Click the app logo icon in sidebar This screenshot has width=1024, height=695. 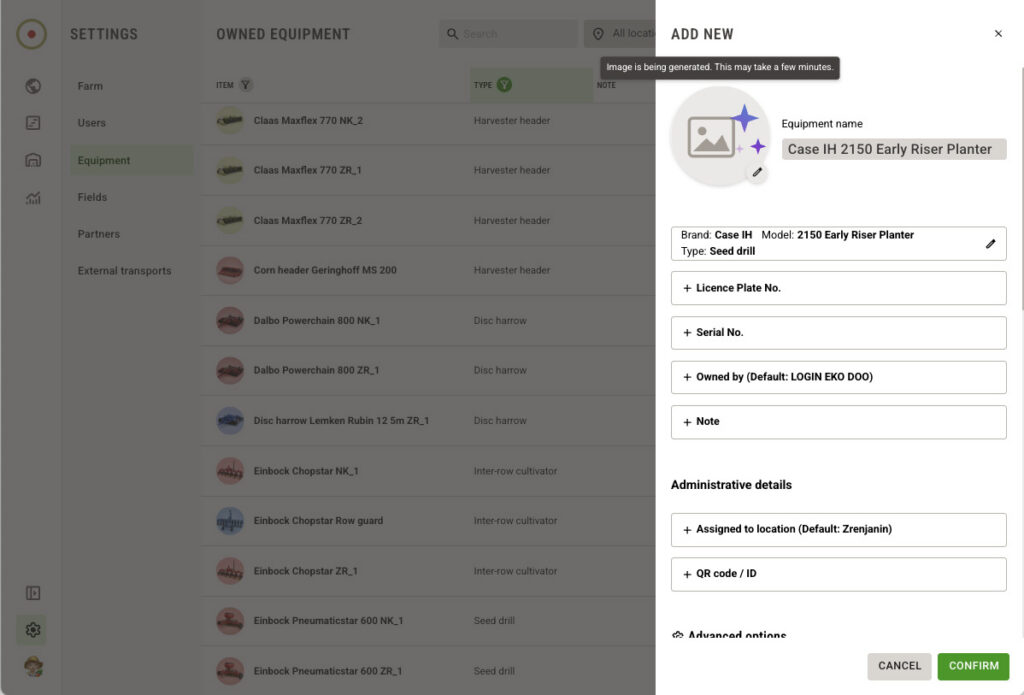pos(31,34)
